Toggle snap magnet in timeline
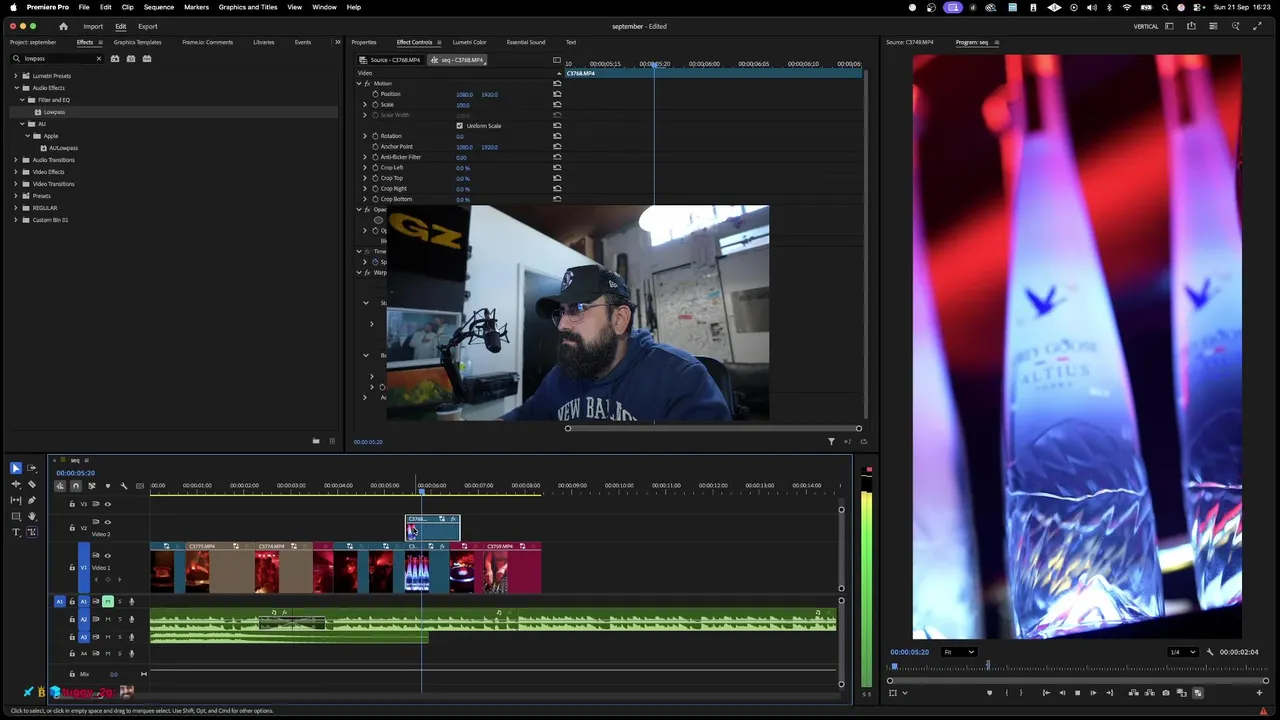This screenshot has height=720, width=1280. click(76, 486)
